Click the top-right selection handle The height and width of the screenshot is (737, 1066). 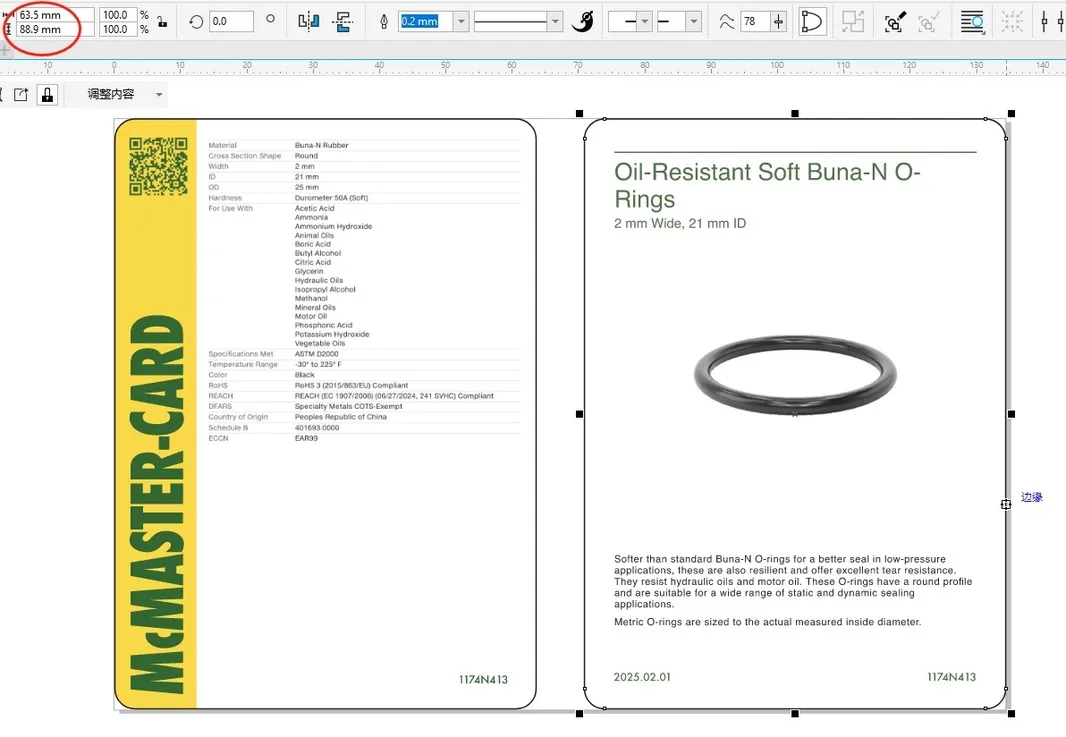point(1011,114)
